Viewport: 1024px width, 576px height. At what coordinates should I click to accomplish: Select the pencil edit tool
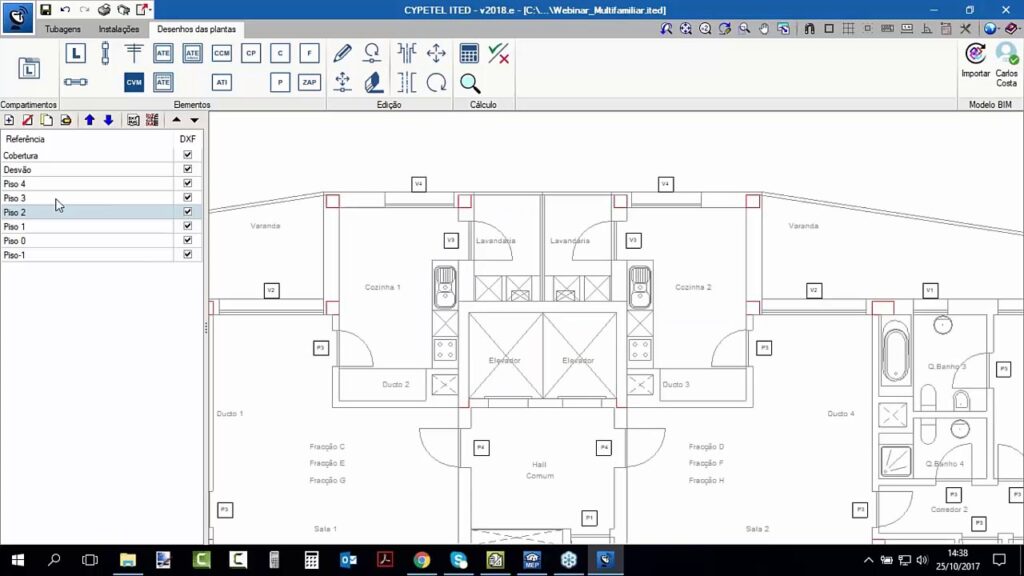tap(343, 53)
